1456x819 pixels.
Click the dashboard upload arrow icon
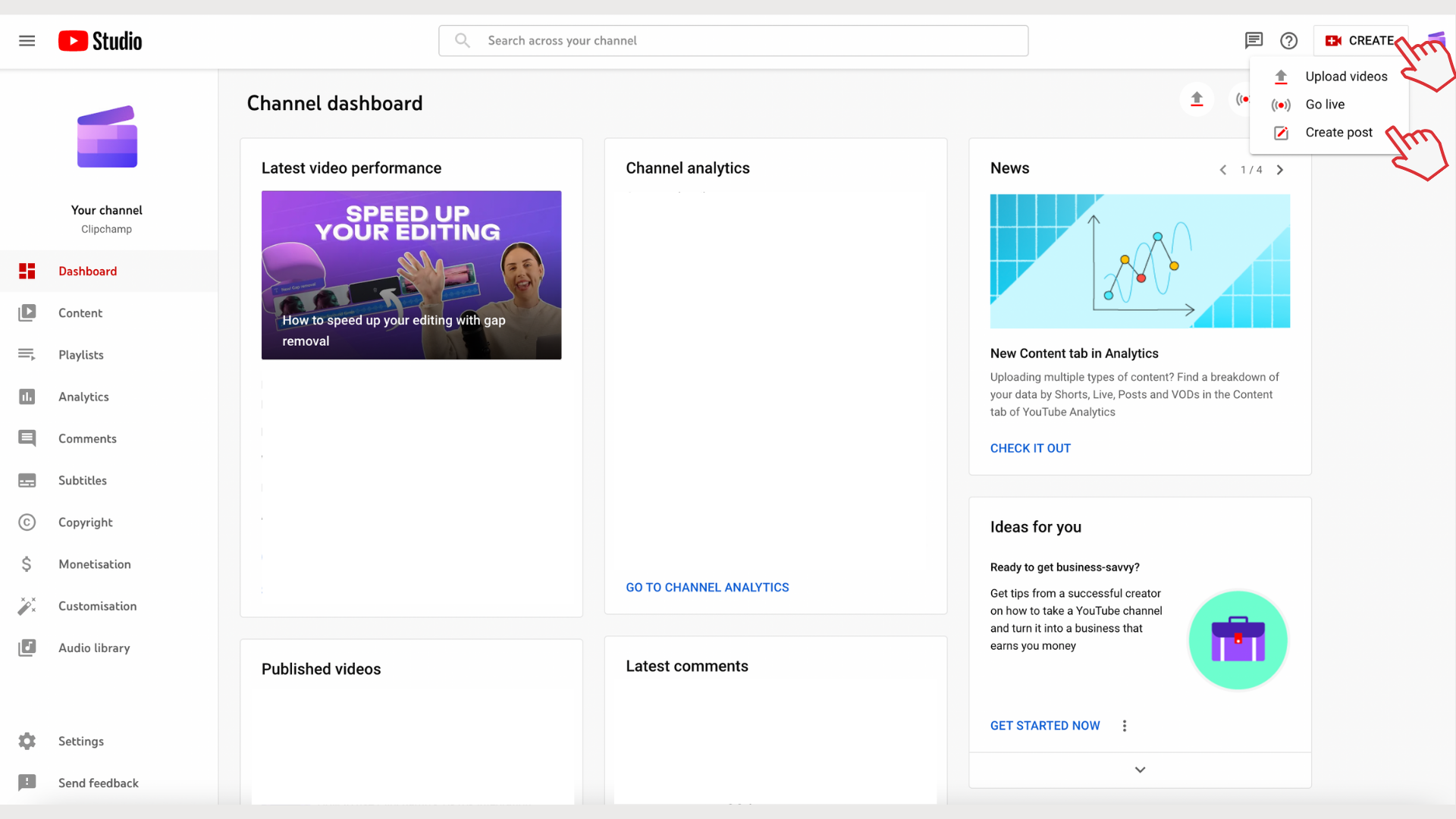click(1197, 99)
